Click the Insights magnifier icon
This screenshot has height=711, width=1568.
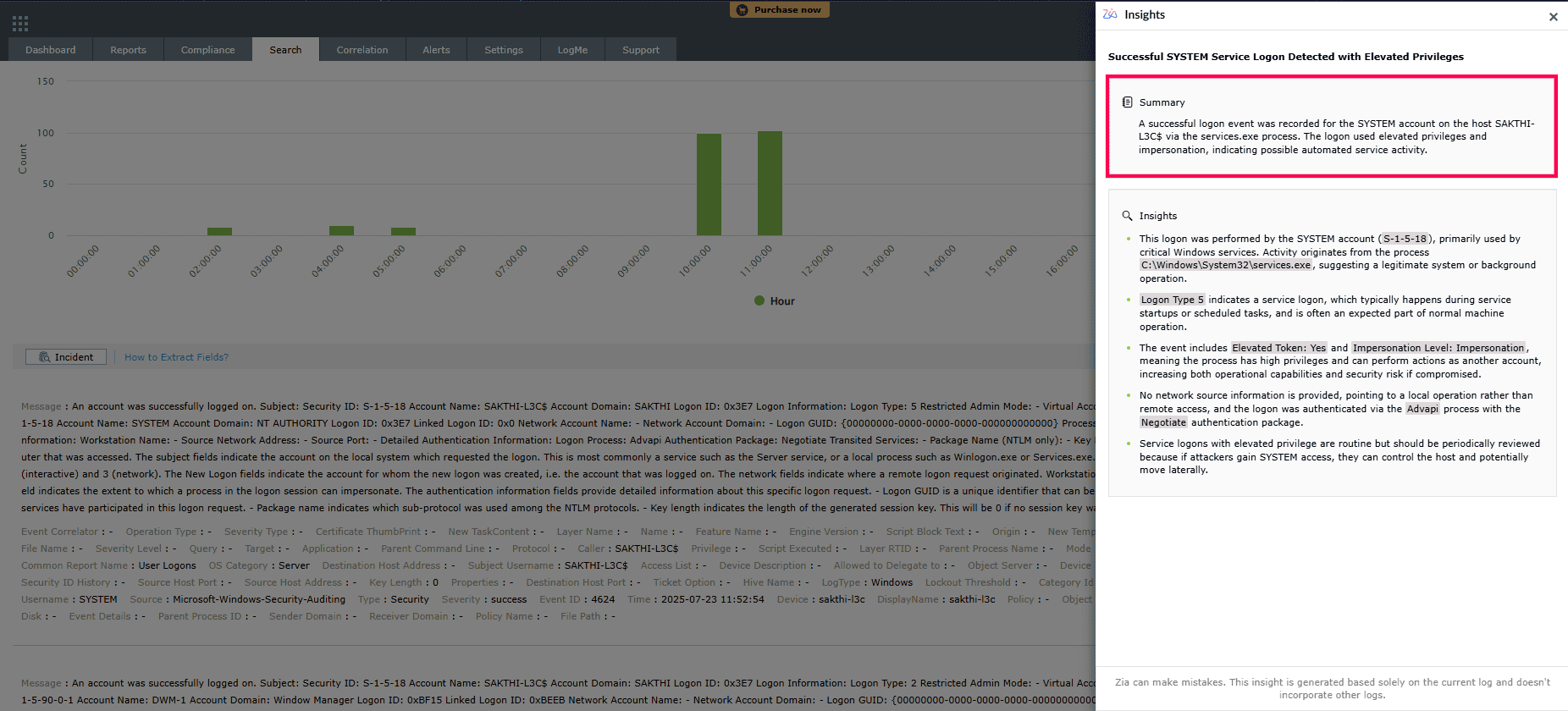[x=1127, y=216]
